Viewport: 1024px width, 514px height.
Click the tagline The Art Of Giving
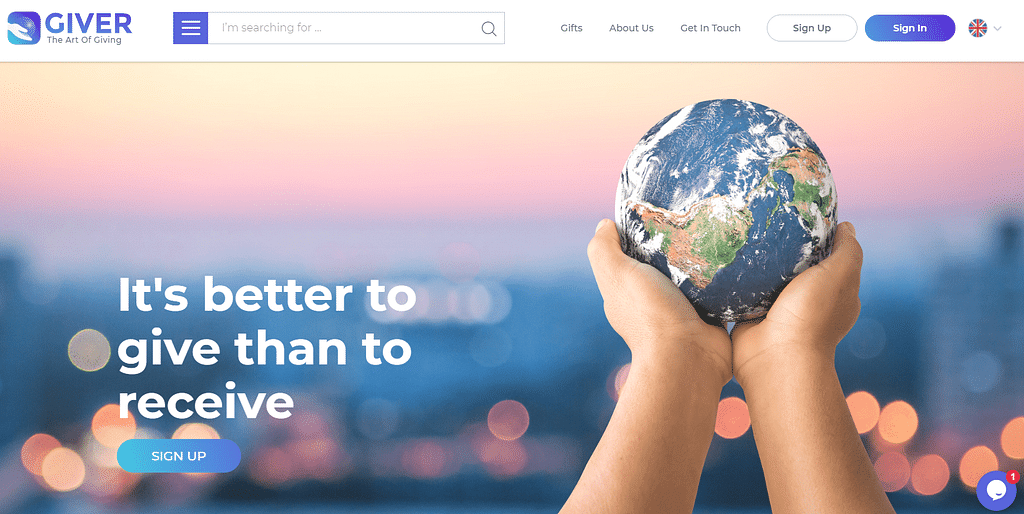point(84,40)
